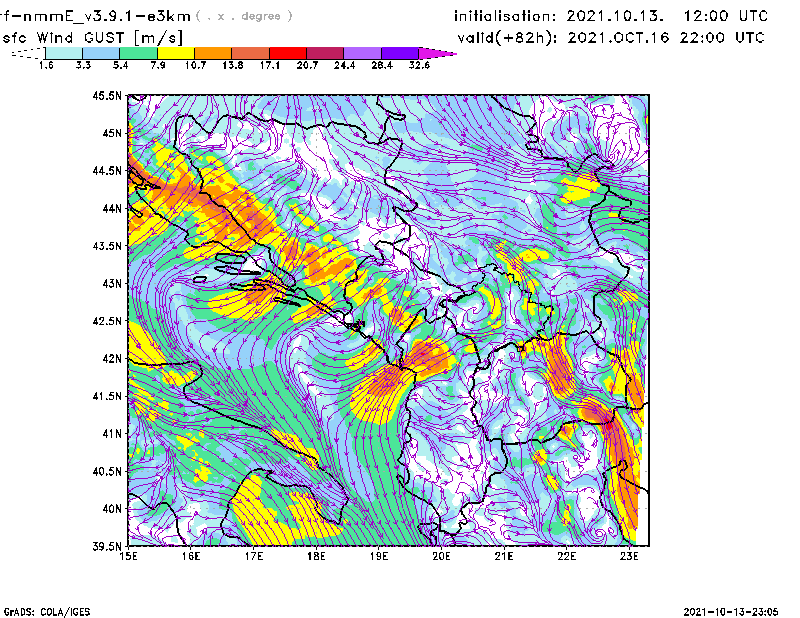Viewport: 800px width, 618px height.
Task: Click the 42.5N latitude label
Action: pos(107,321)
